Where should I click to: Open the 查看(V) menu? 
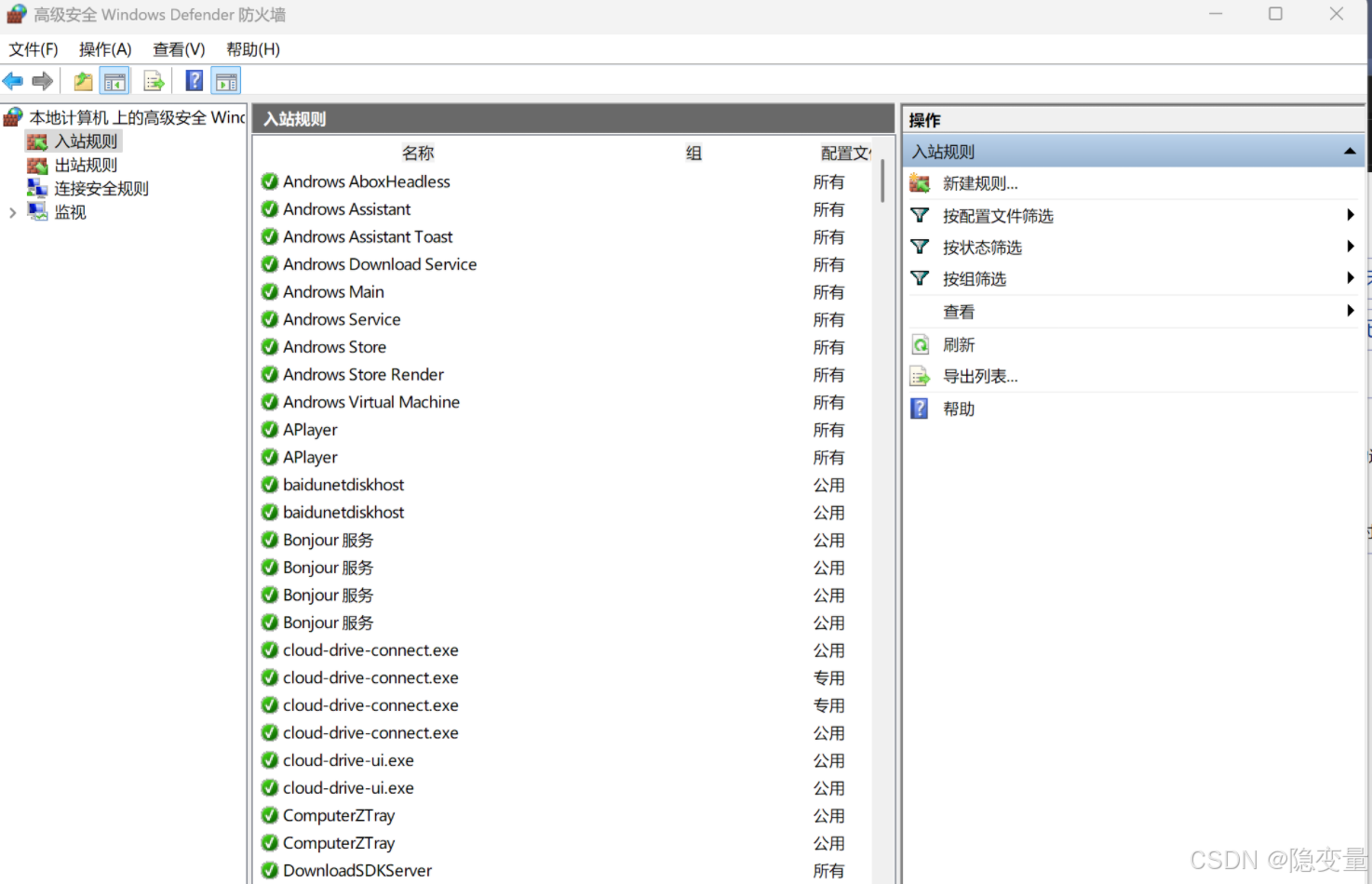[x=179, y=49]
